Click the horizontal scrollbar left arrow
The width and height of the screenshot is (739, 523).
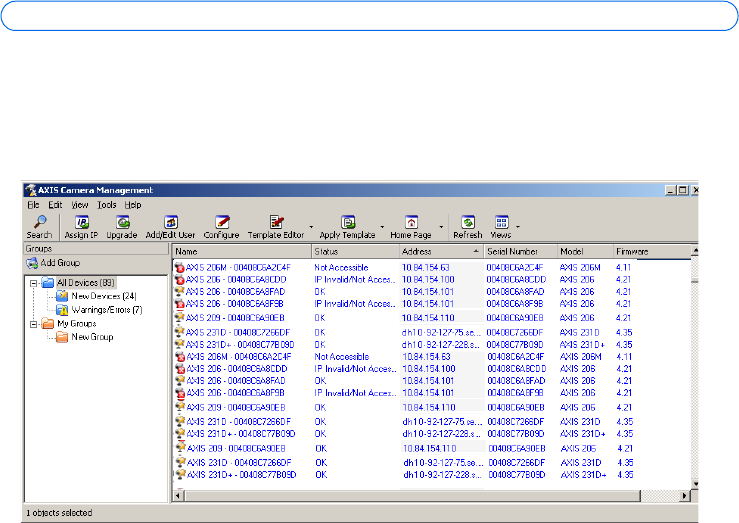click(178, 496)
